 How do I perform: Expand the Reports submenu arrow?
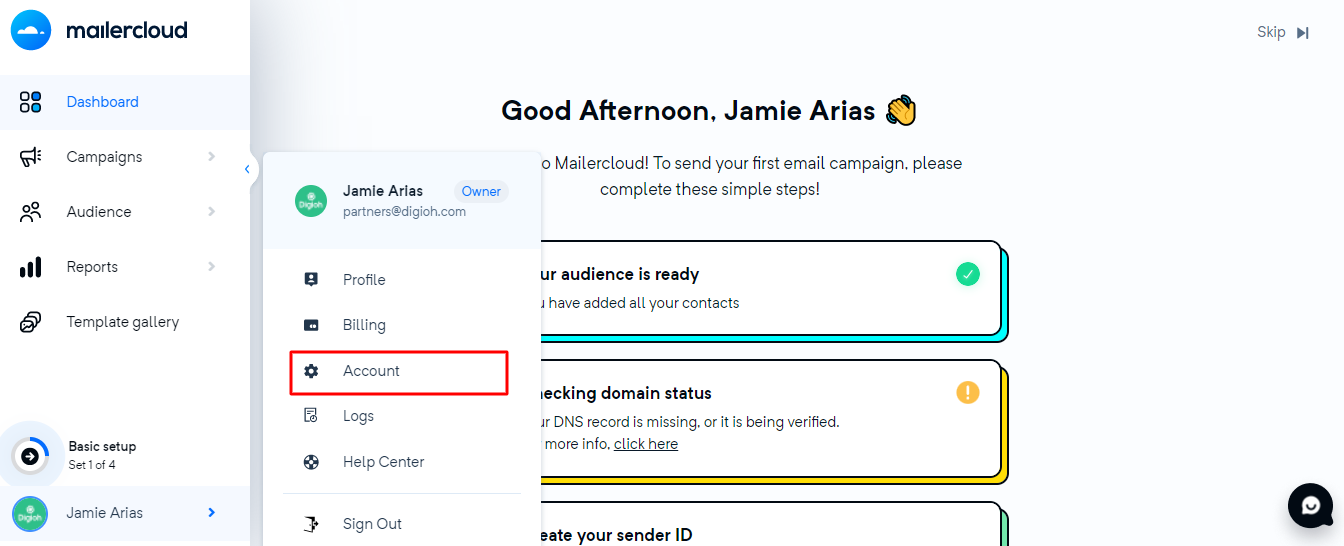point(211,267)
